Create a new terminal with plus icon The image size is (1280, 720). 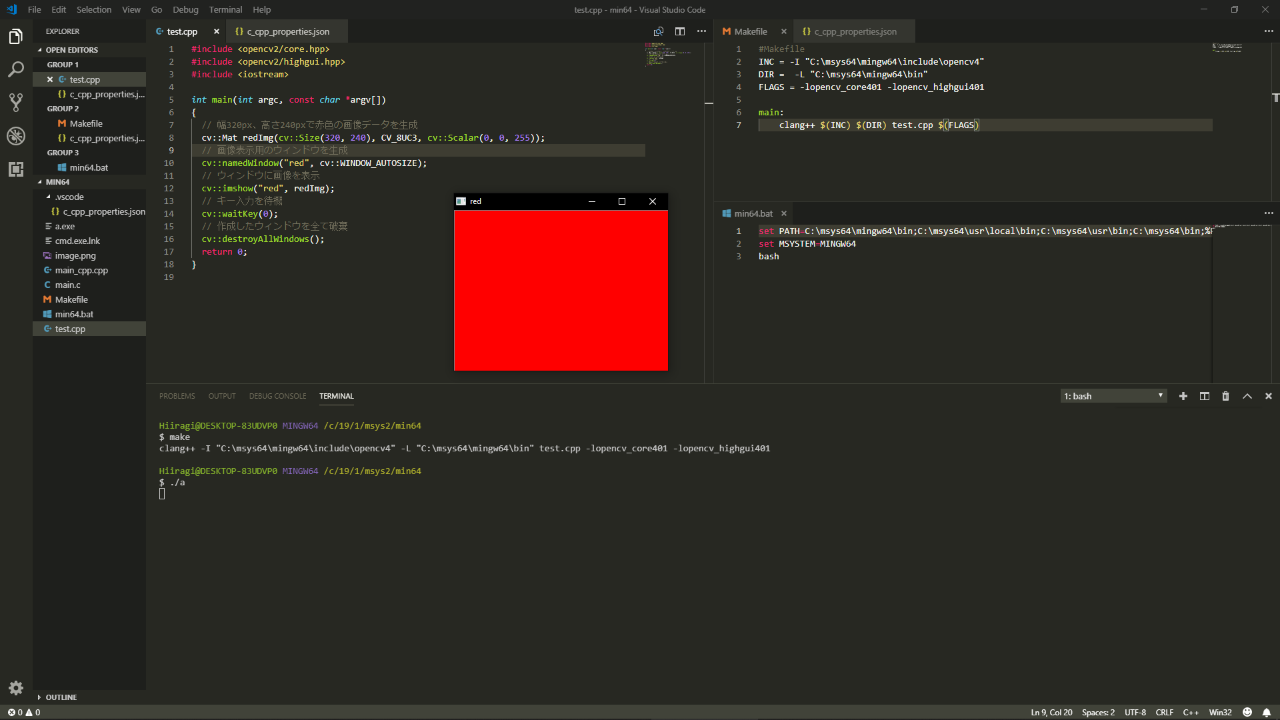coord(1183,396)
